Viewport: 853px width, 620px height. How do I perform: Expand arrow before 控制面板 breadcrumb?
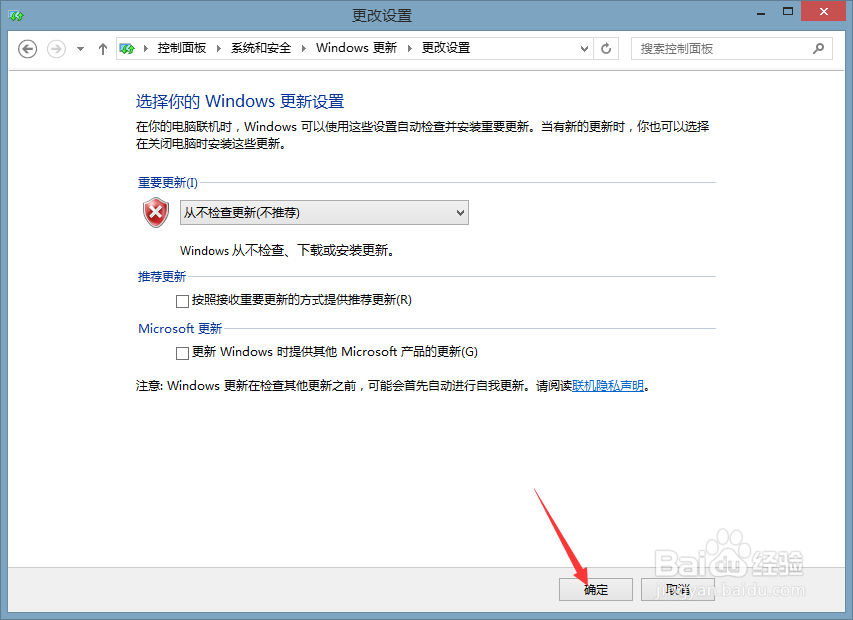pyautogui.click(x=146, y=48)
